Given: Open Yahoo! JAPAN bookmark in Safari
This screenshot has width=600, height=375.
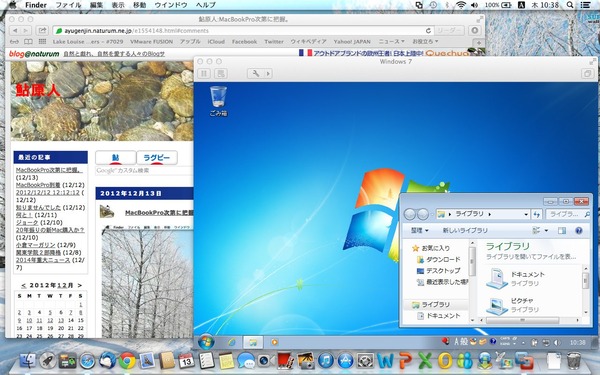Looking at the screenshot, I should [352, 41].
